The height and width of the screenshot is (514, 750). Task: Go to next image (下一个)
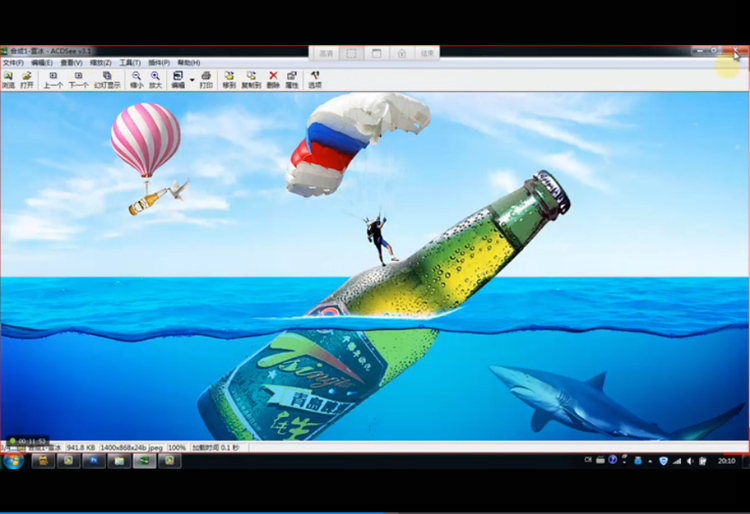(x=78, y=80)
